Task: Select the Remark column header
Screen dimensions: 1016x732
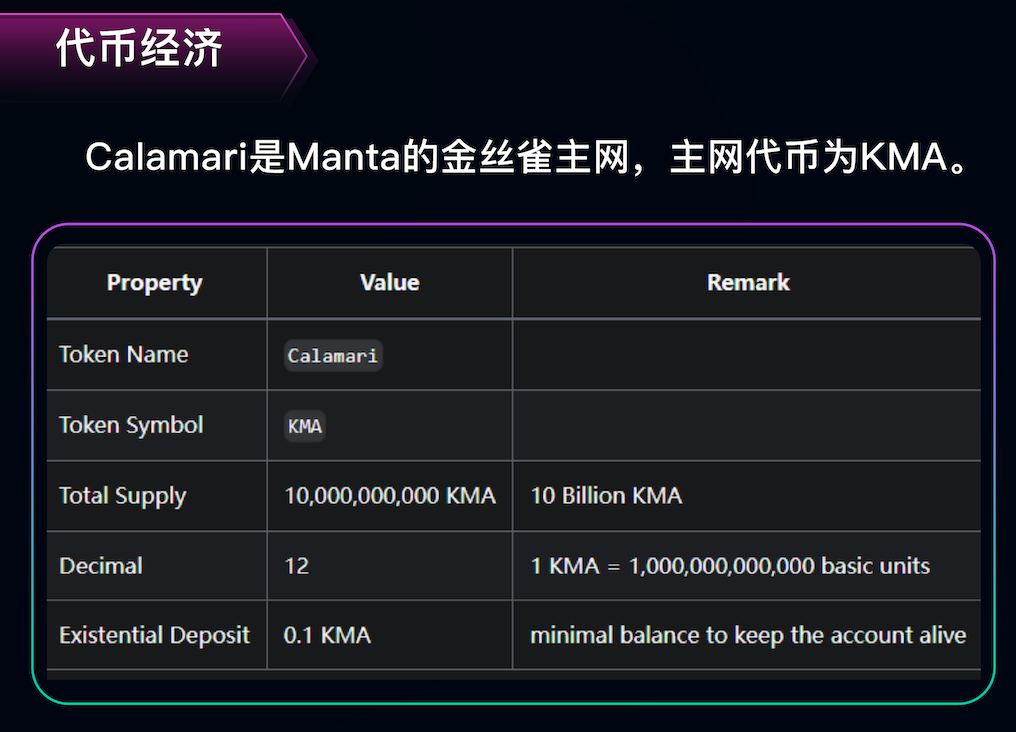Action: pyautogui.click(x=748, y=282)
